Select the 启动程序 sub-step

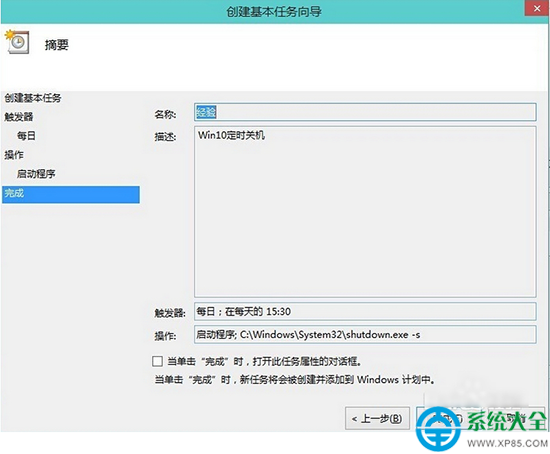(36, 174)
